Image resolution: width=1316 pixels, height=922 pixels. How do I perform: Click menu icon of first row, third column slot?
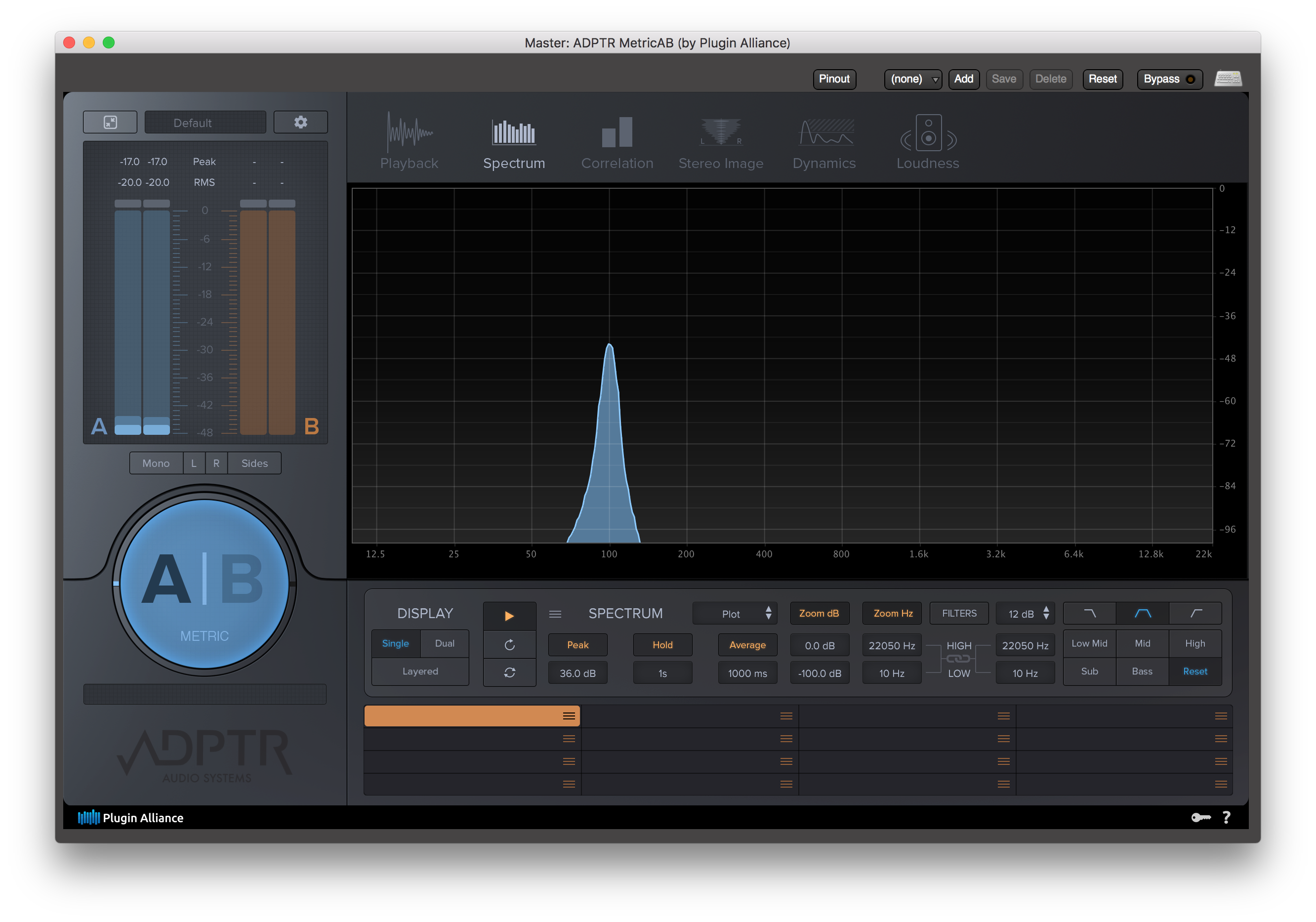(1003, 716)
